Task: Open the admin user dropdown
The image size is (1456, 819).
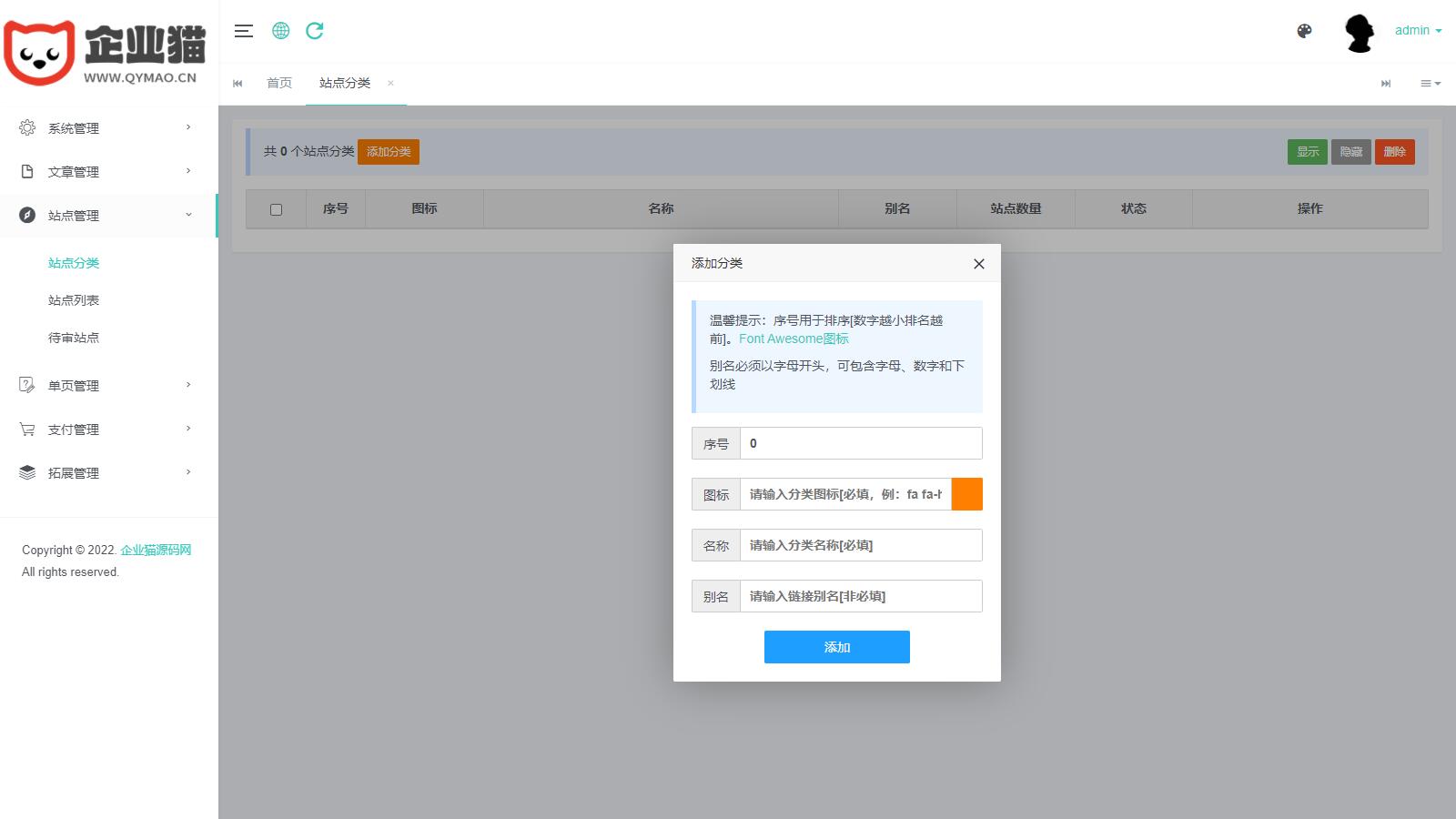Action: tap(1418, 31)
